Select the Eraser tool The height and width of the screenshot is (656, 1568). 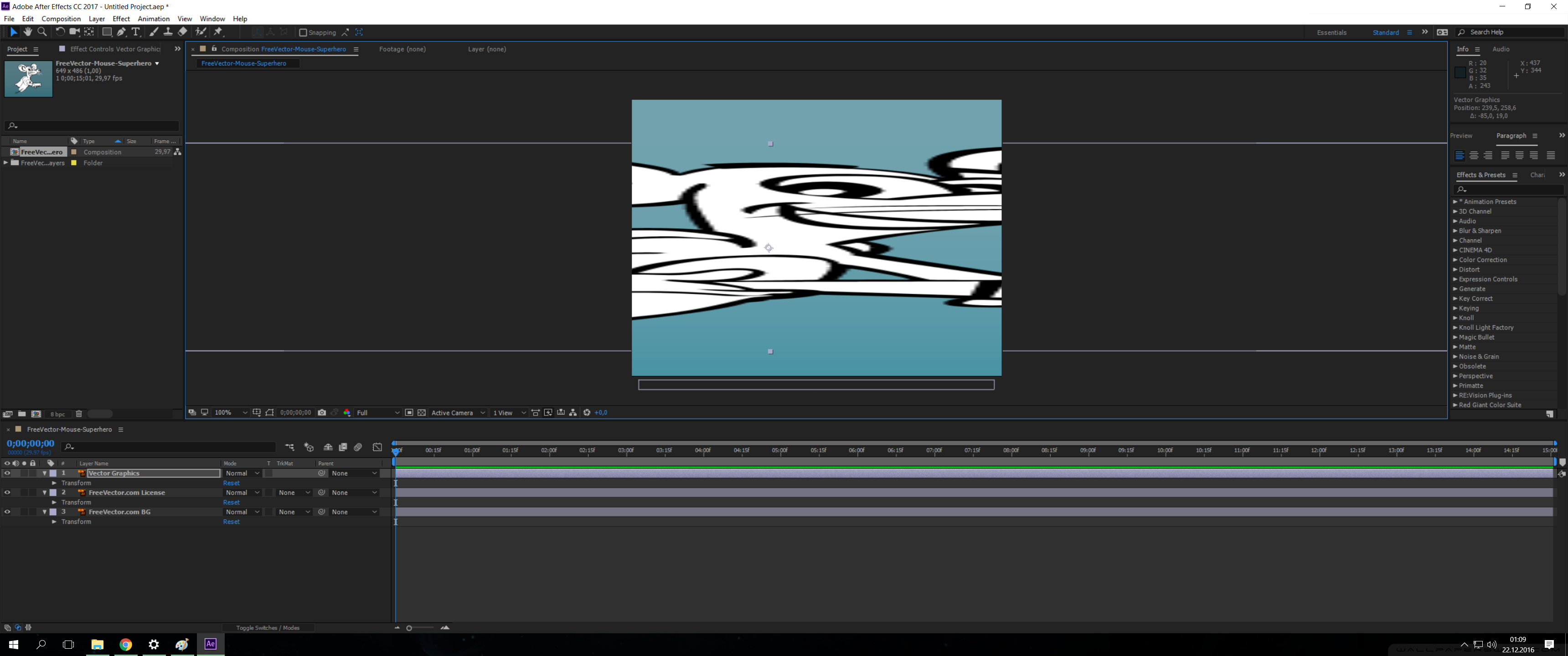click(183, 31)
